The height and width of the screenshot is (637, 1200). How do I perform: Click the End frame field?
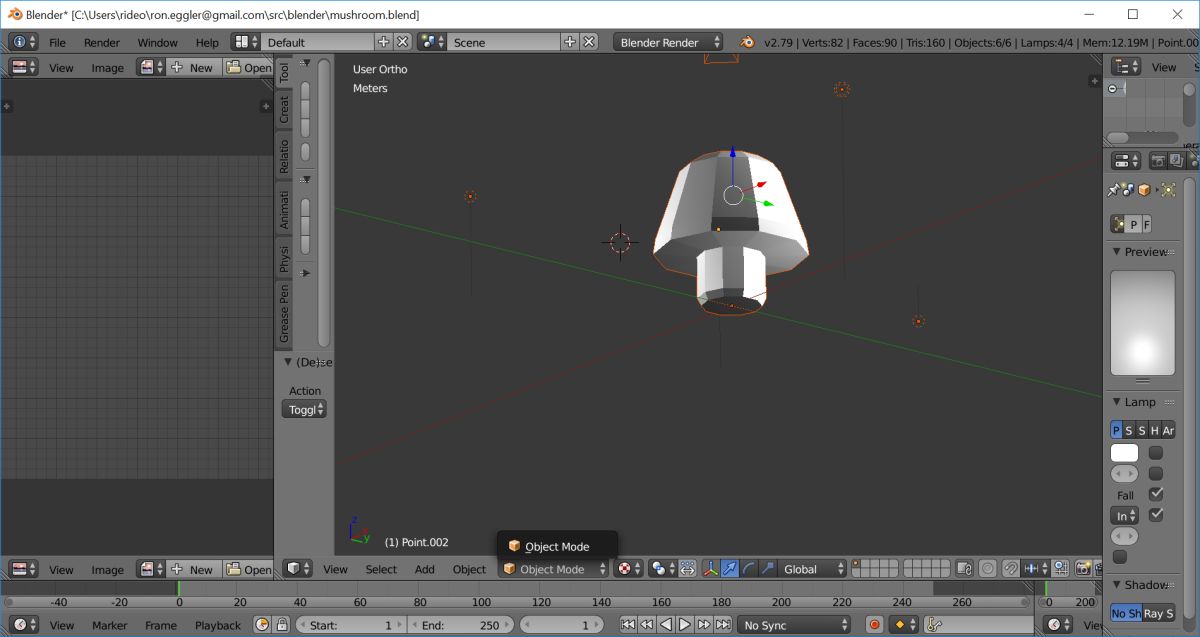pos(460,625)
